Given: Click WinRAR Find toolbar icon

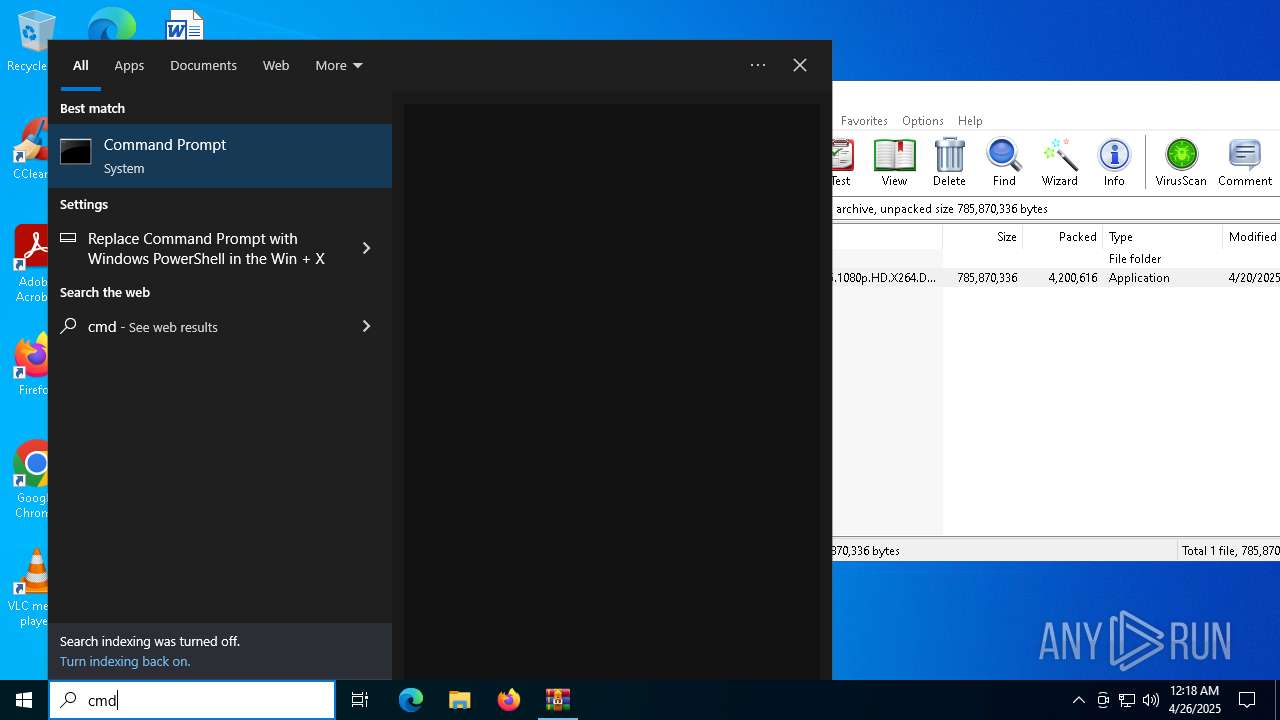Looking at the screenshot, I should tap(1004, 163).
